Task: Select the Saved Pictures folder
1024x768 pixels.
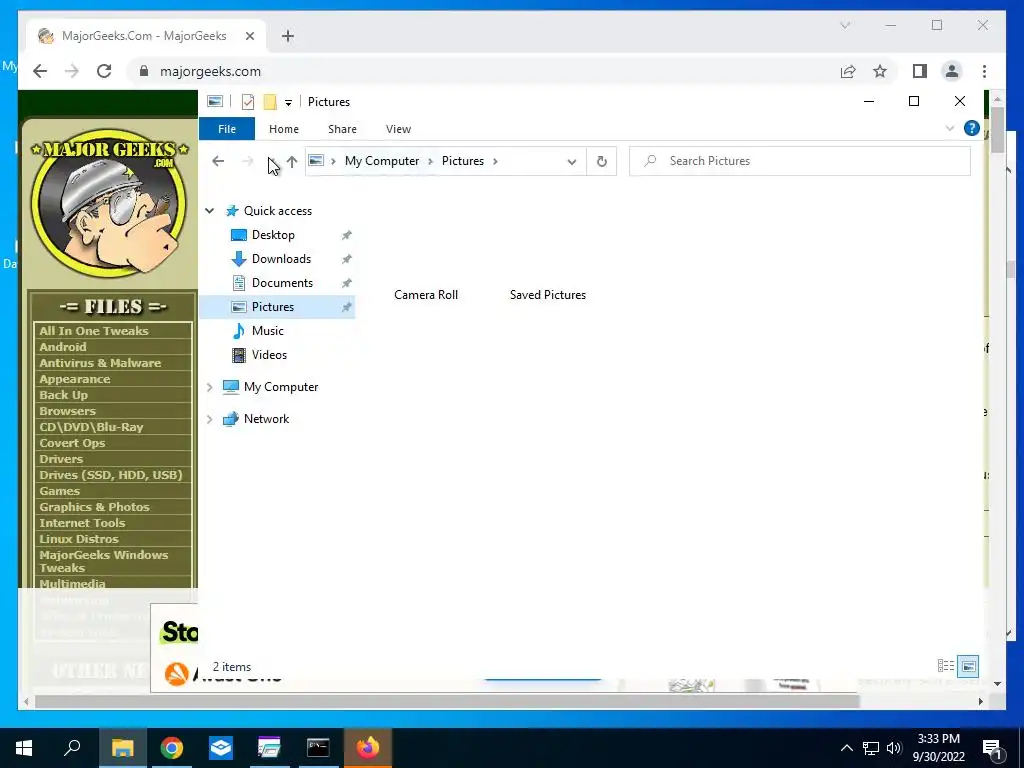Action: click(548, 295)
